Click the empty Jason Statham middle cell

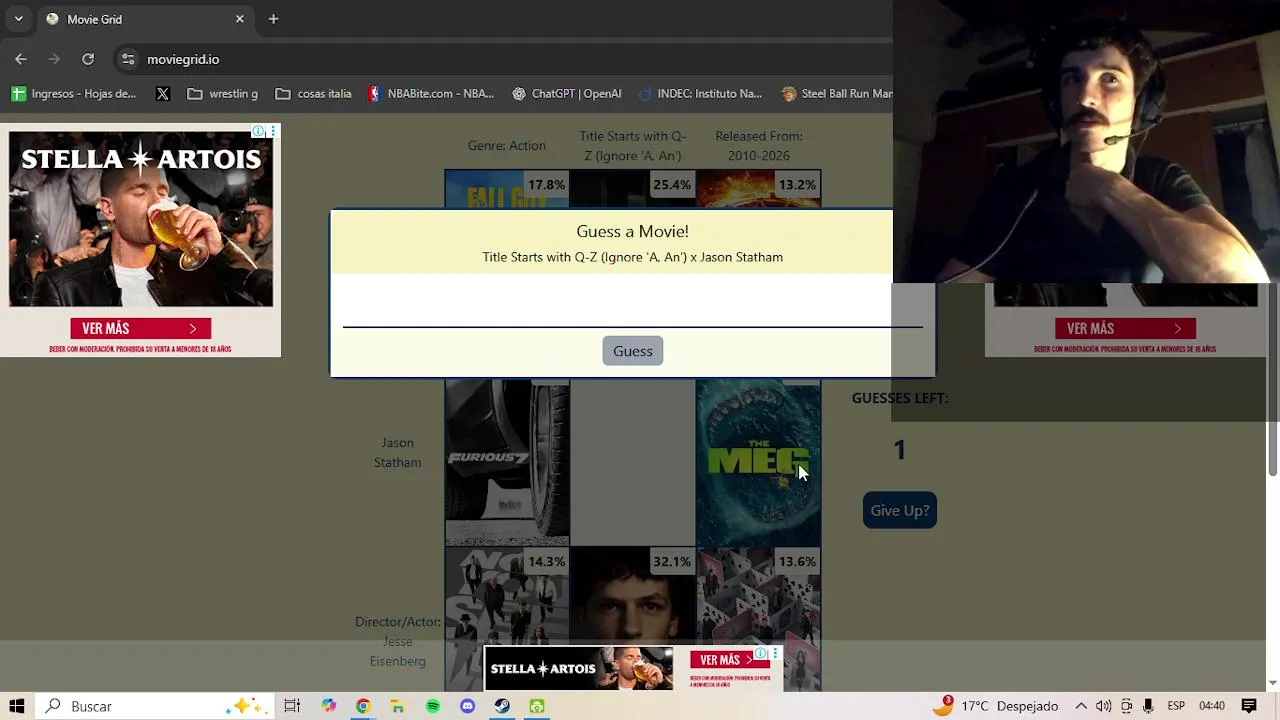click(x=632, y=462)
